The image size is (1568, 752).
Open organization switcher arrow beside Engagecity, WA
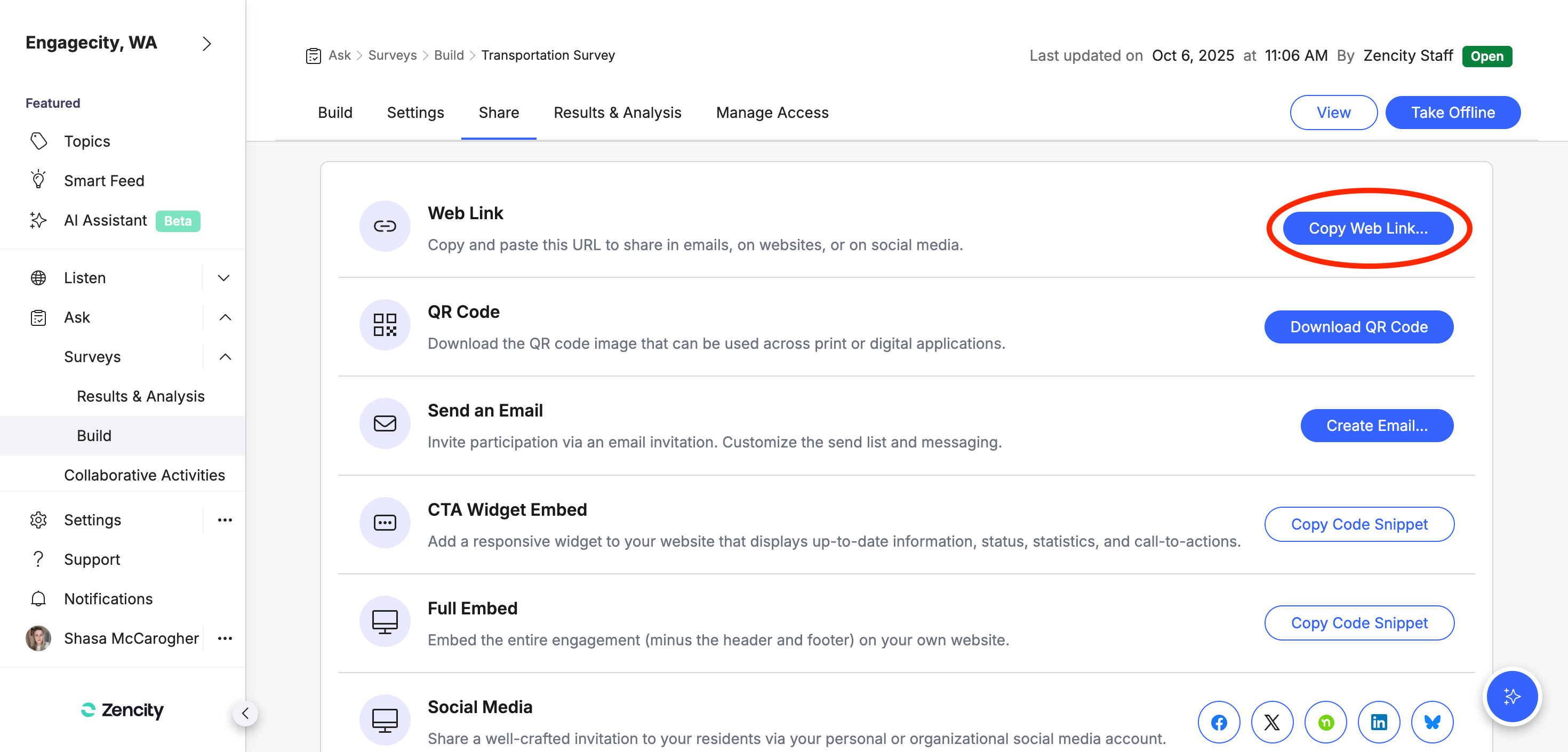206,44
